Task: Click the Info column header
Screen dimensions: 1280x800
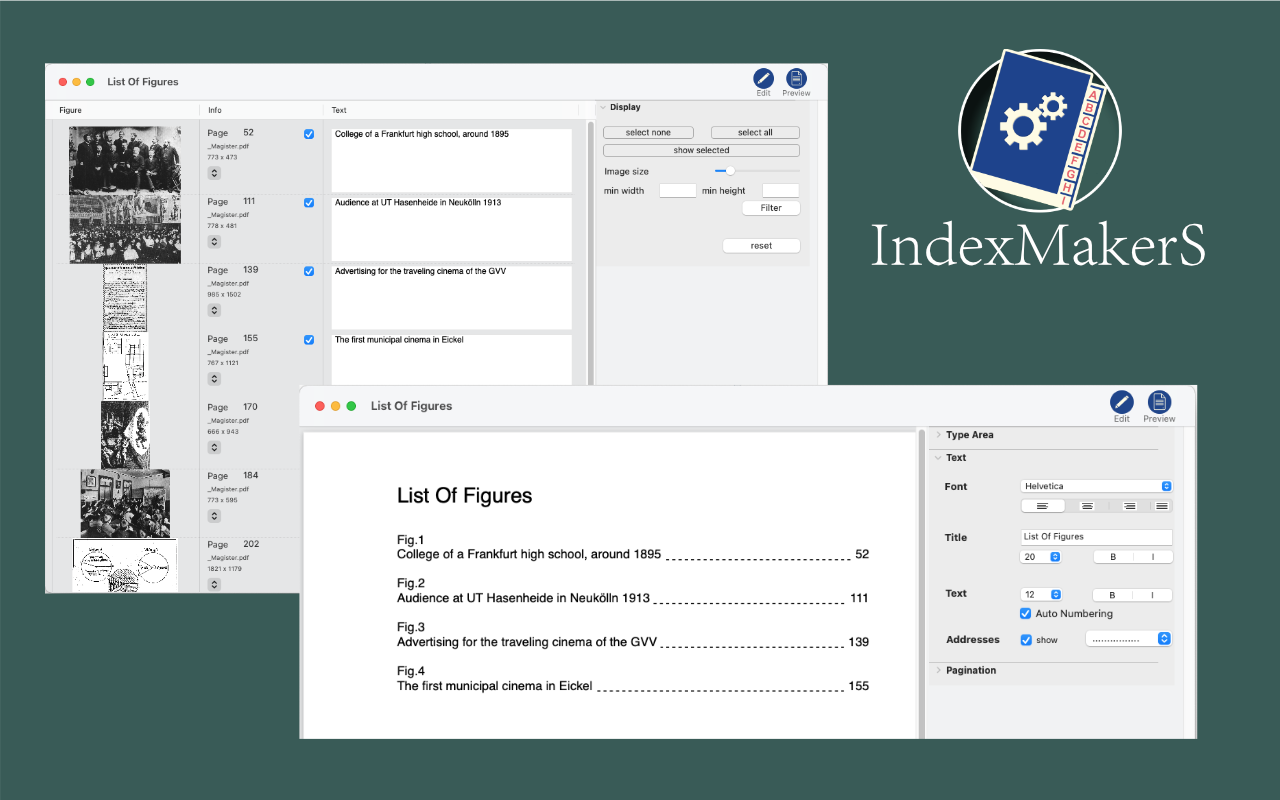Action: 215,110
